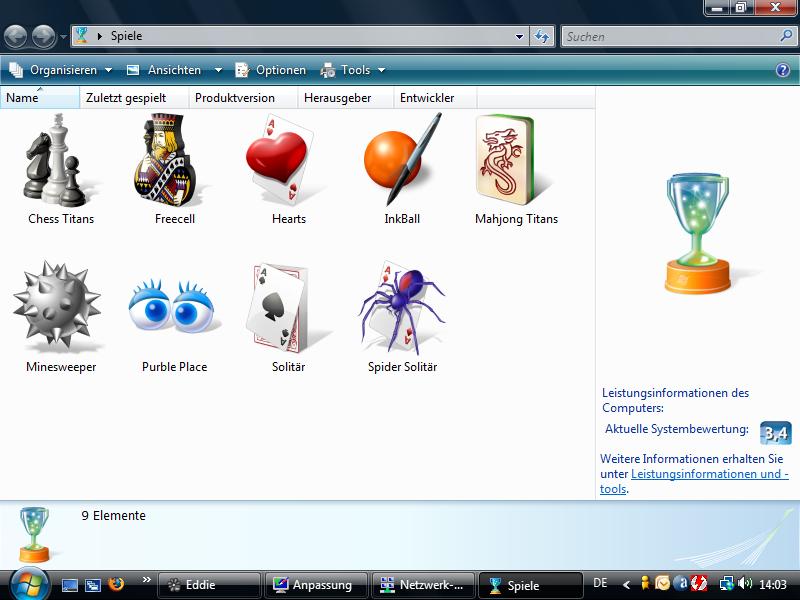This screenshot has height=600, width=800.
Task: Select the InkBall game icon
Action: pos(401,162)
